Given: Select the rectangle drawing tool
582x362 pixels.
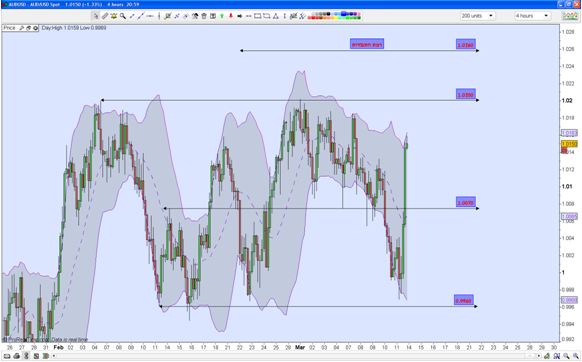Looking at the screenshot, I should 257,16.
